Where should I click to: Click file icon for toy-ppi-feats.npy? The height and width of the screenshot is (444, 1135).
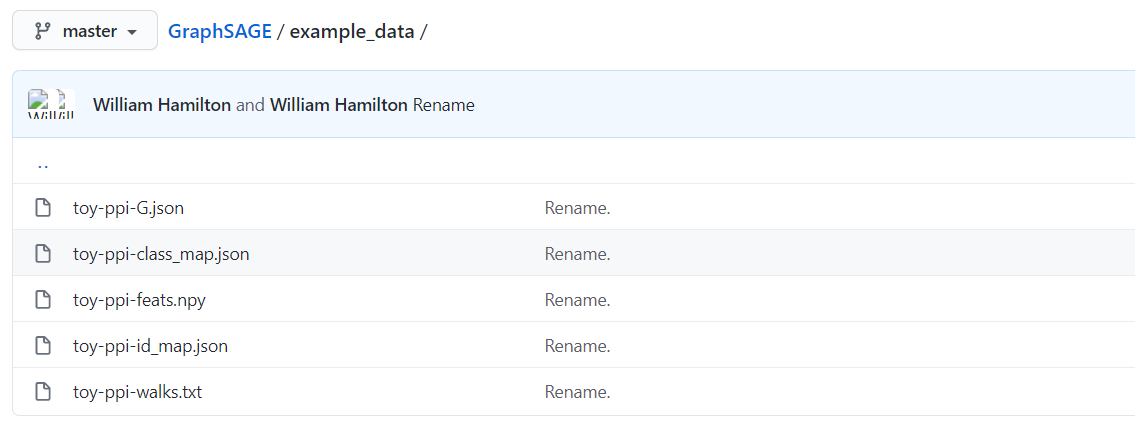[x=43, y=300]
